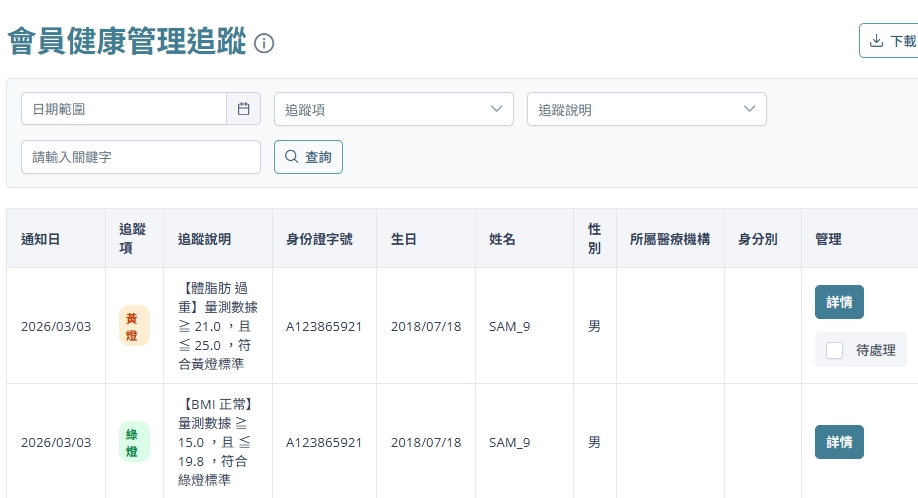918x498 pixels.
Task: Select the 身份證字號 column header
Action: click(319, 239)
